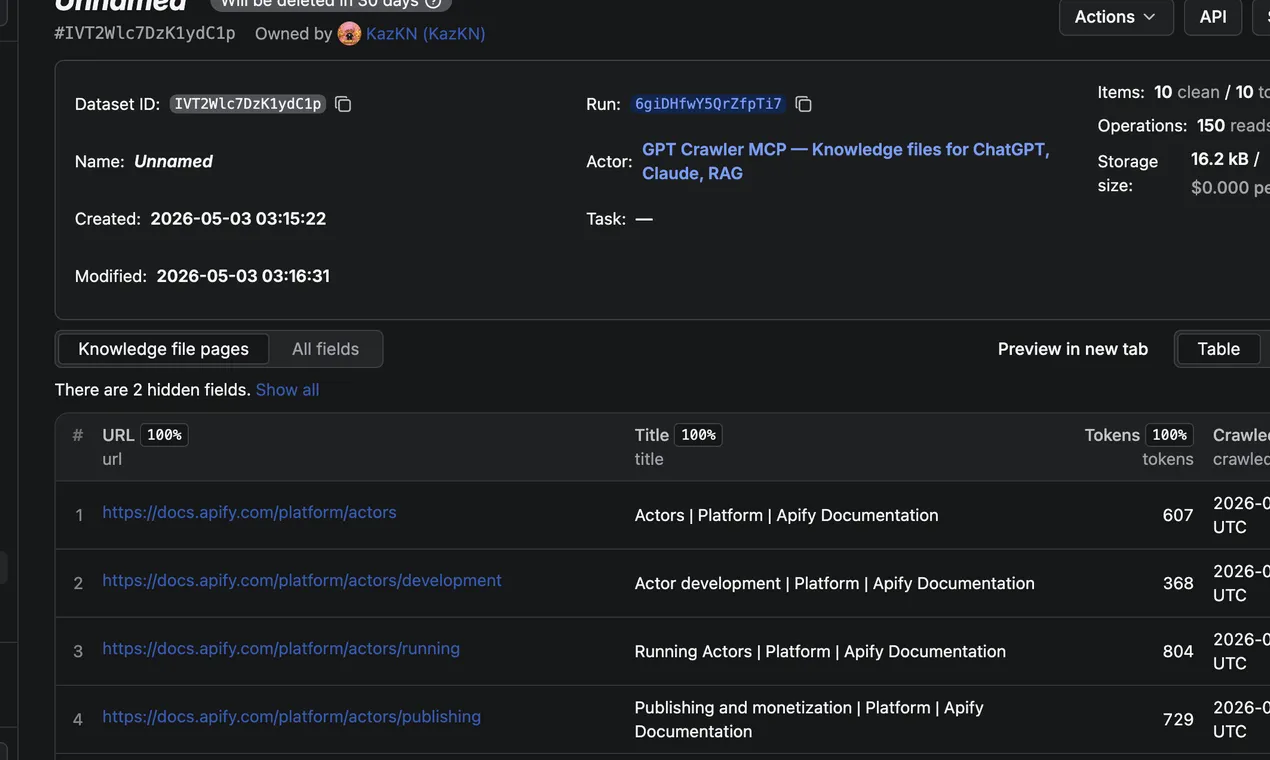Viewport: 1270px width, 760px height.
Task: Open the Actions dropdown menu
Action: pyautogui.click(x=1116, y=17)
